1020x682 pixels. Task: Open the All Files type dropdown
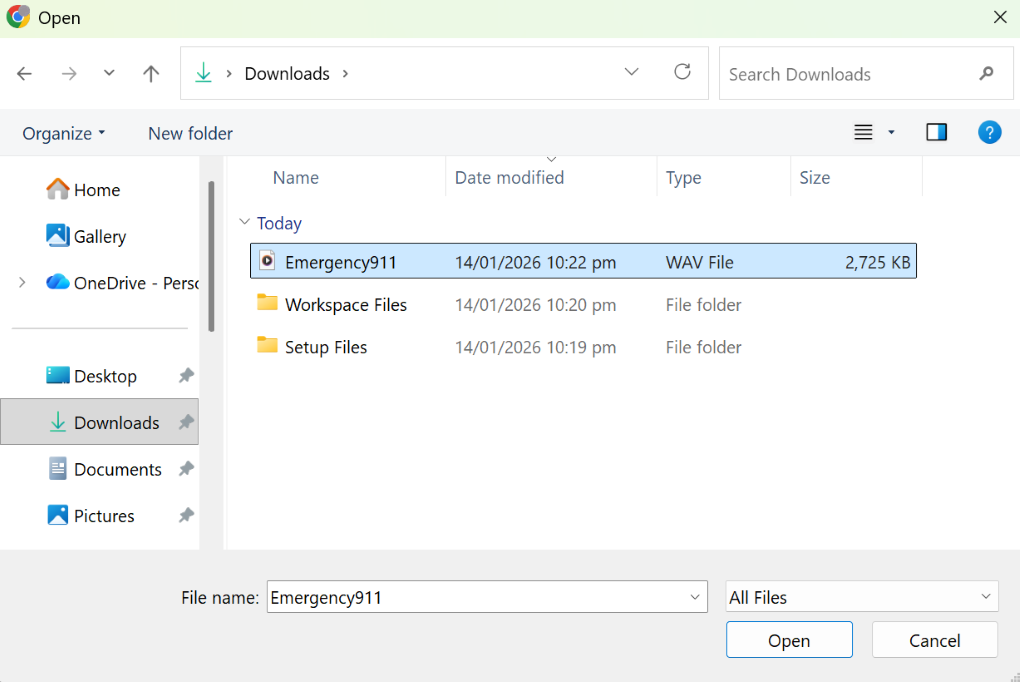click(861, 597)
